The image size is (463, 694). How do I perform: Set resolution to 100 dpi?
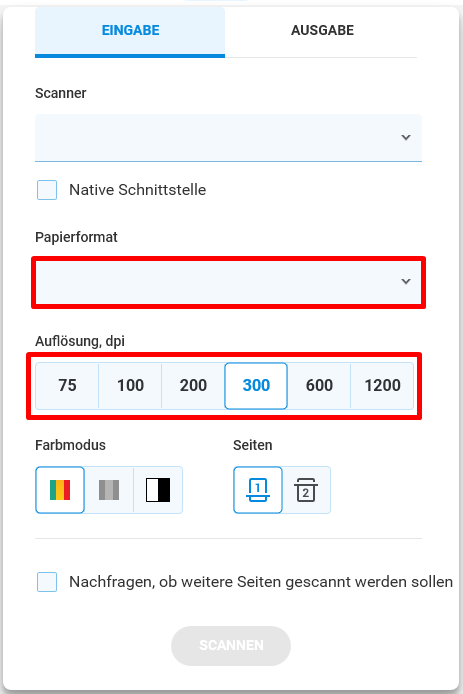tap(130, 386)
